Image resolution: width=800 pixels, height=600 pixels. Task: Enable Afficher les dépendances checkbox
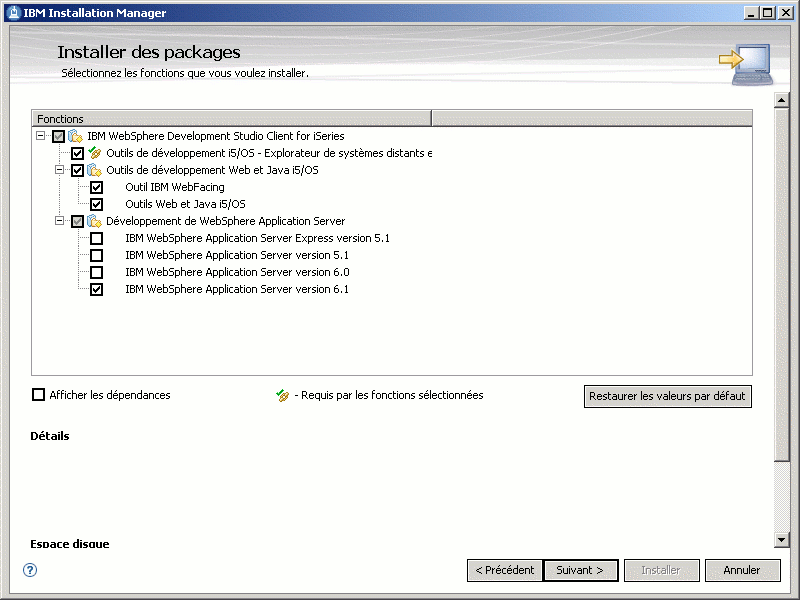point(38,395)
